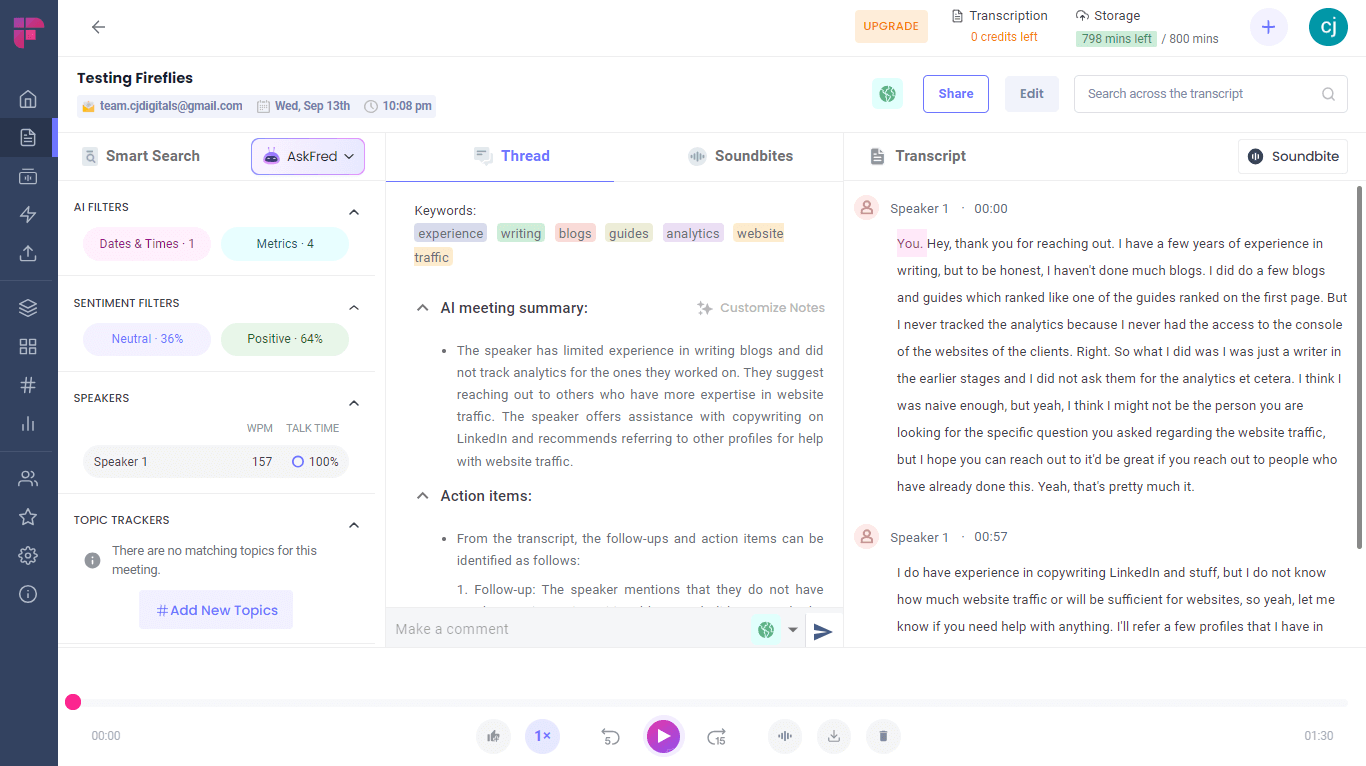
Task: Enable the Dates & Times filter
Action: point(147,244)
